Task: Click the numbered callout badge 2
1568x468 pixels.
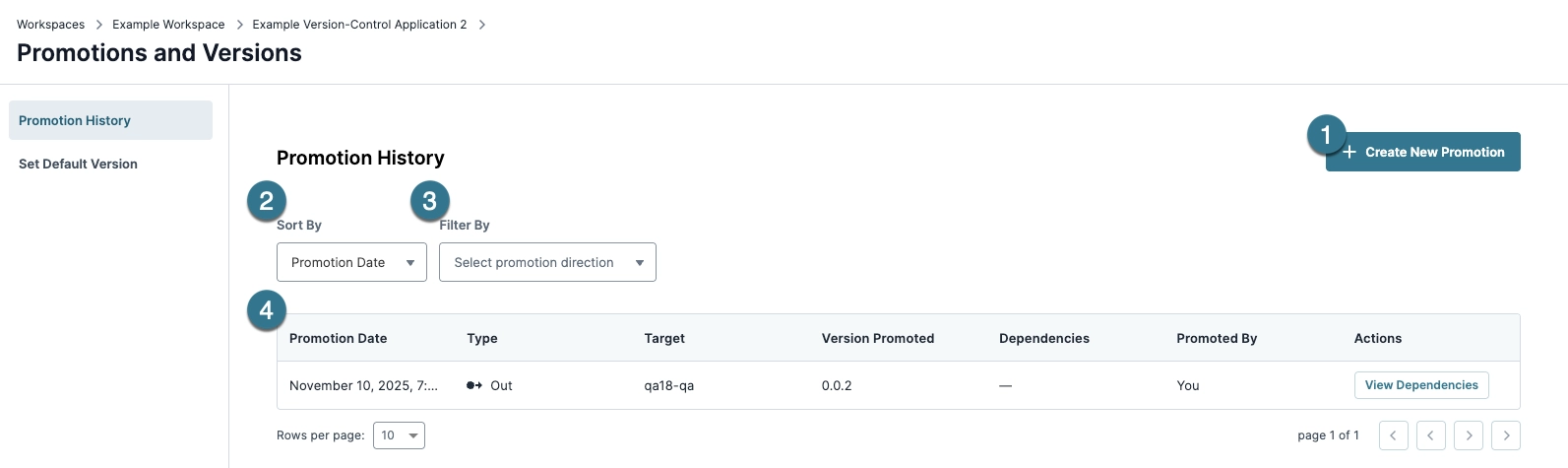Action: [x=266, y=201]
